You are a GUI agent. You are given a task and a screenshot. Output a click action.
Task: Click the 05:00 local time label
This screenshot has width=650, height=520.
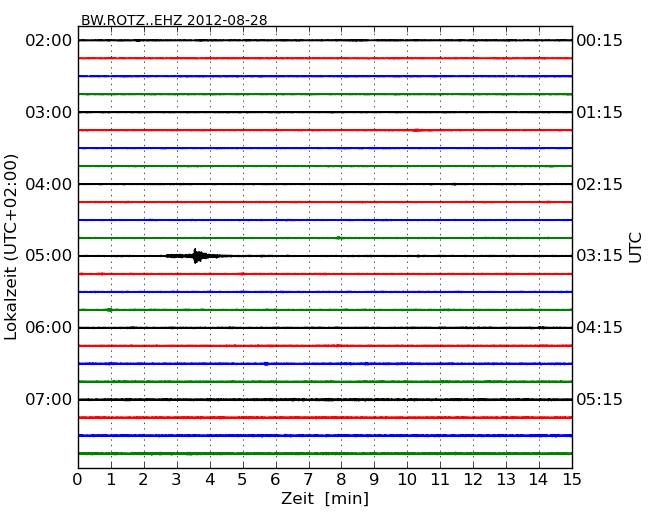[x=49, y=256]
